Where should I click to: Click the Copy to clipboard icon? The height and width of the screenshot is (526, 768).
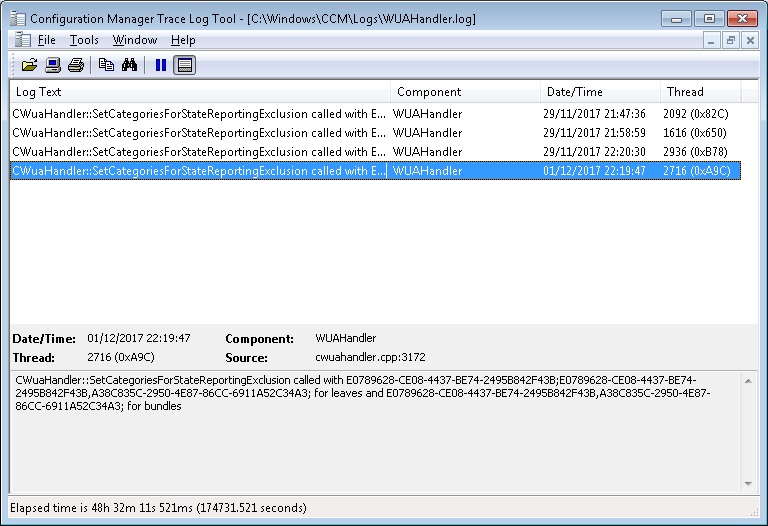click(x=106, y=65)
